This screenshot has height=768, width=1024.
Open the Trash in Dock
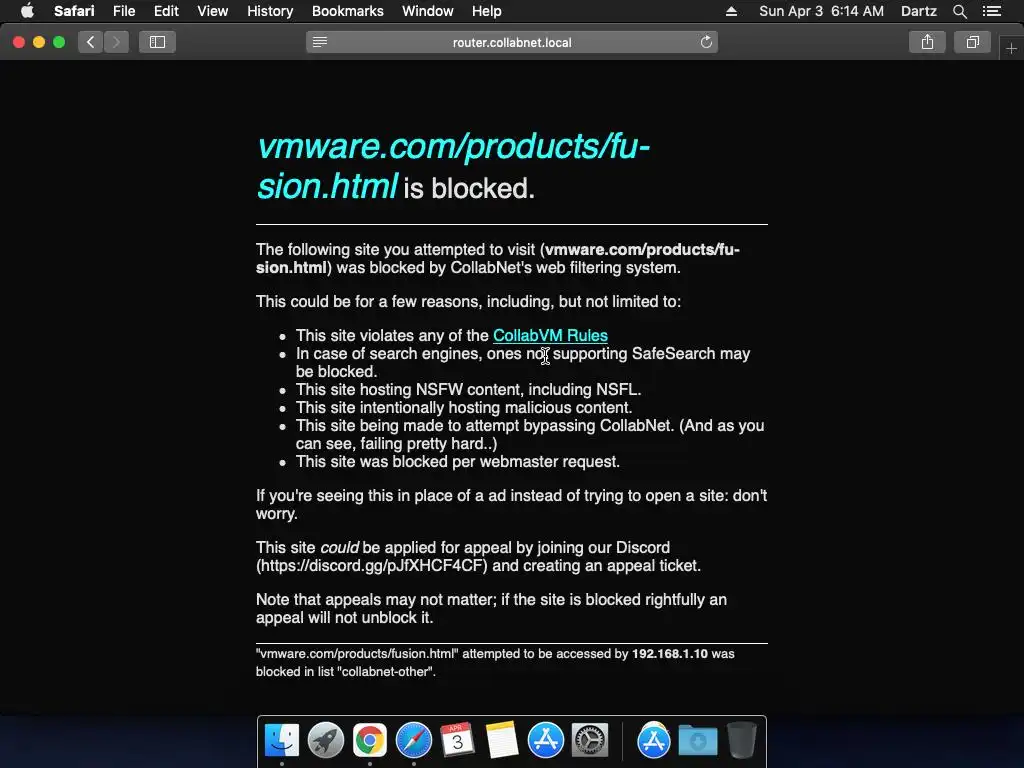[x=742, y=740]
